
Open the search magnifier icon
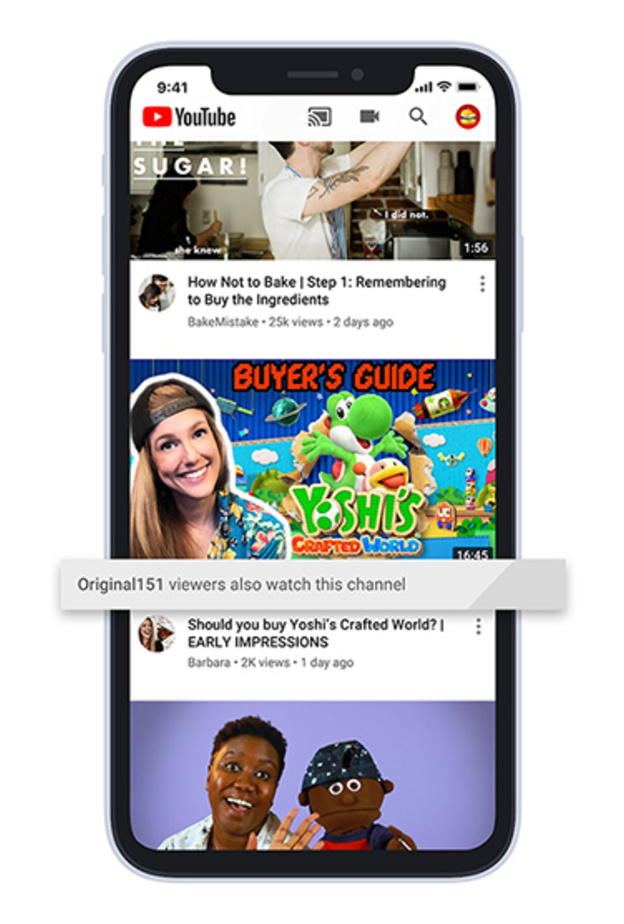click(418, 117)
